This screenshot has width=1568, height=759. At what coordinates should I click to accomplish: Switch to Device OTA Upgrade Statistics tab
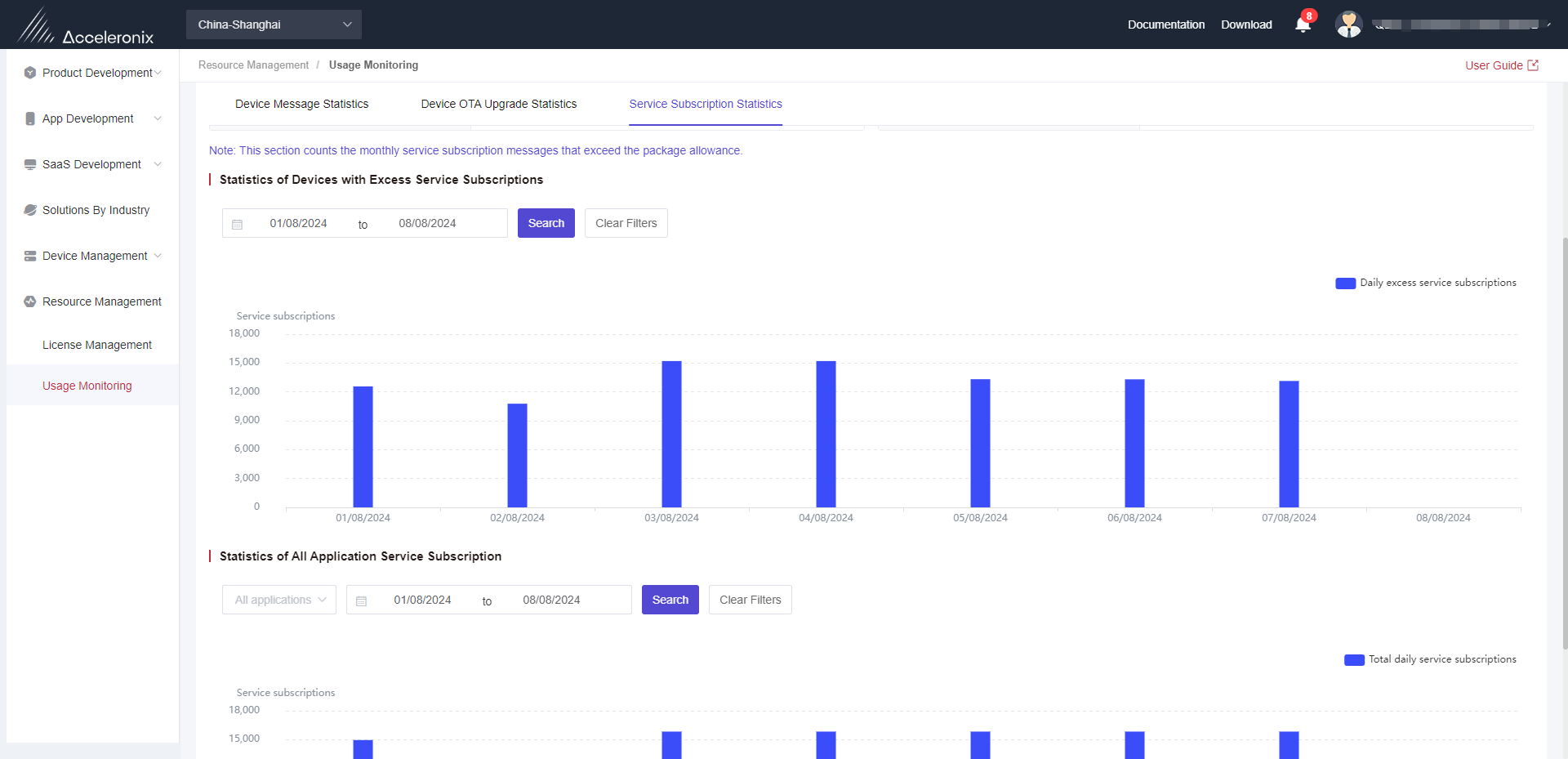pos(499,104)
